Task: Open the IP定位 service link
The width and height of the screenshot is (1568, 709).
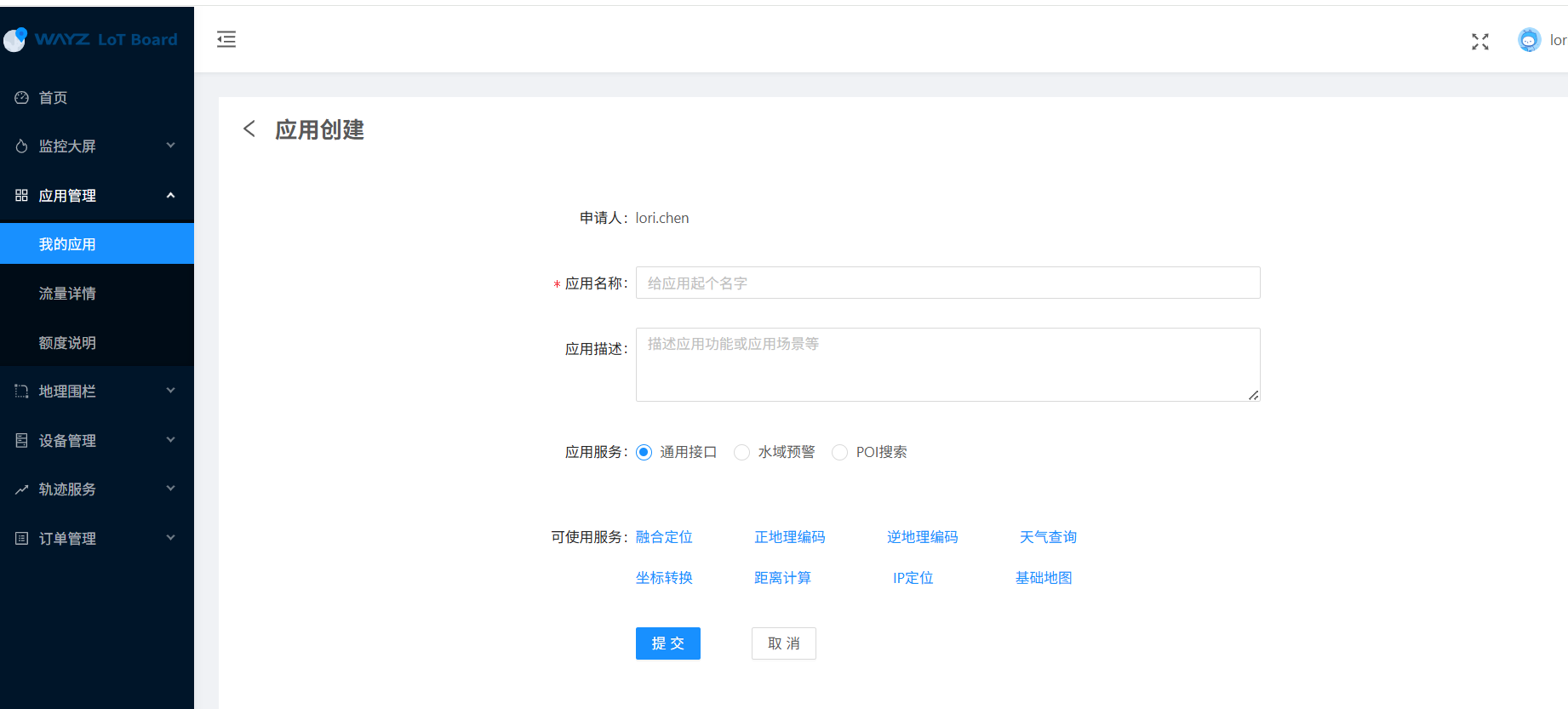Action: pos(913,578)
